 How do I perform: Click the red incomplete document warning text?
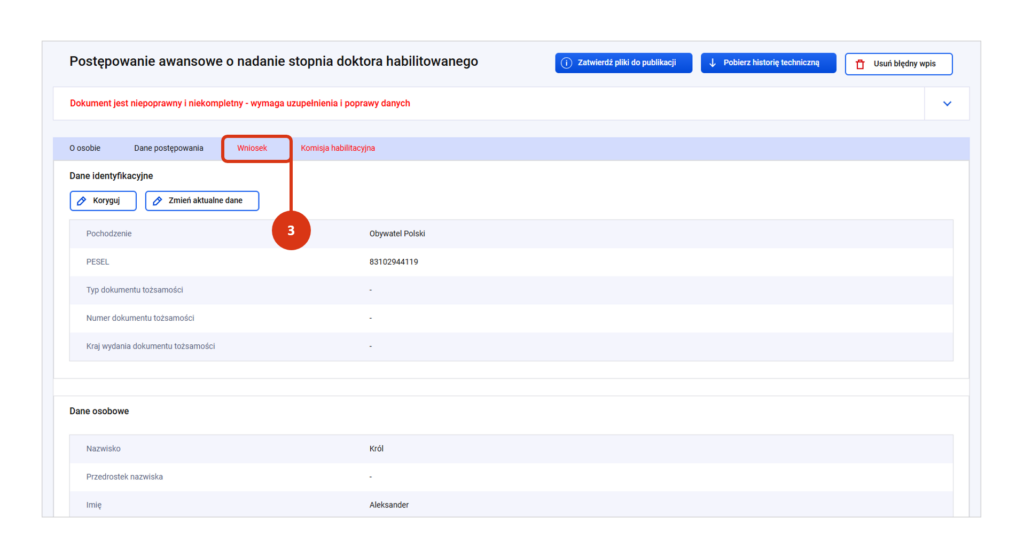point(240,103)
